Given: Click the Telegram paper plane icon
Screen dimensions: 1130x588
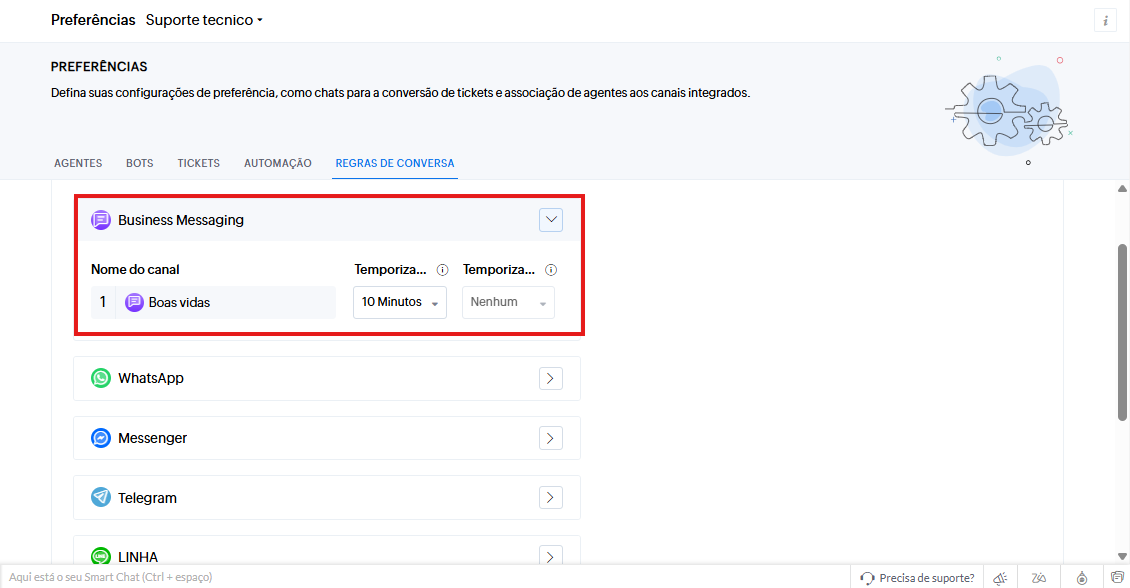Looking at the screenshot, I should 101,498.
